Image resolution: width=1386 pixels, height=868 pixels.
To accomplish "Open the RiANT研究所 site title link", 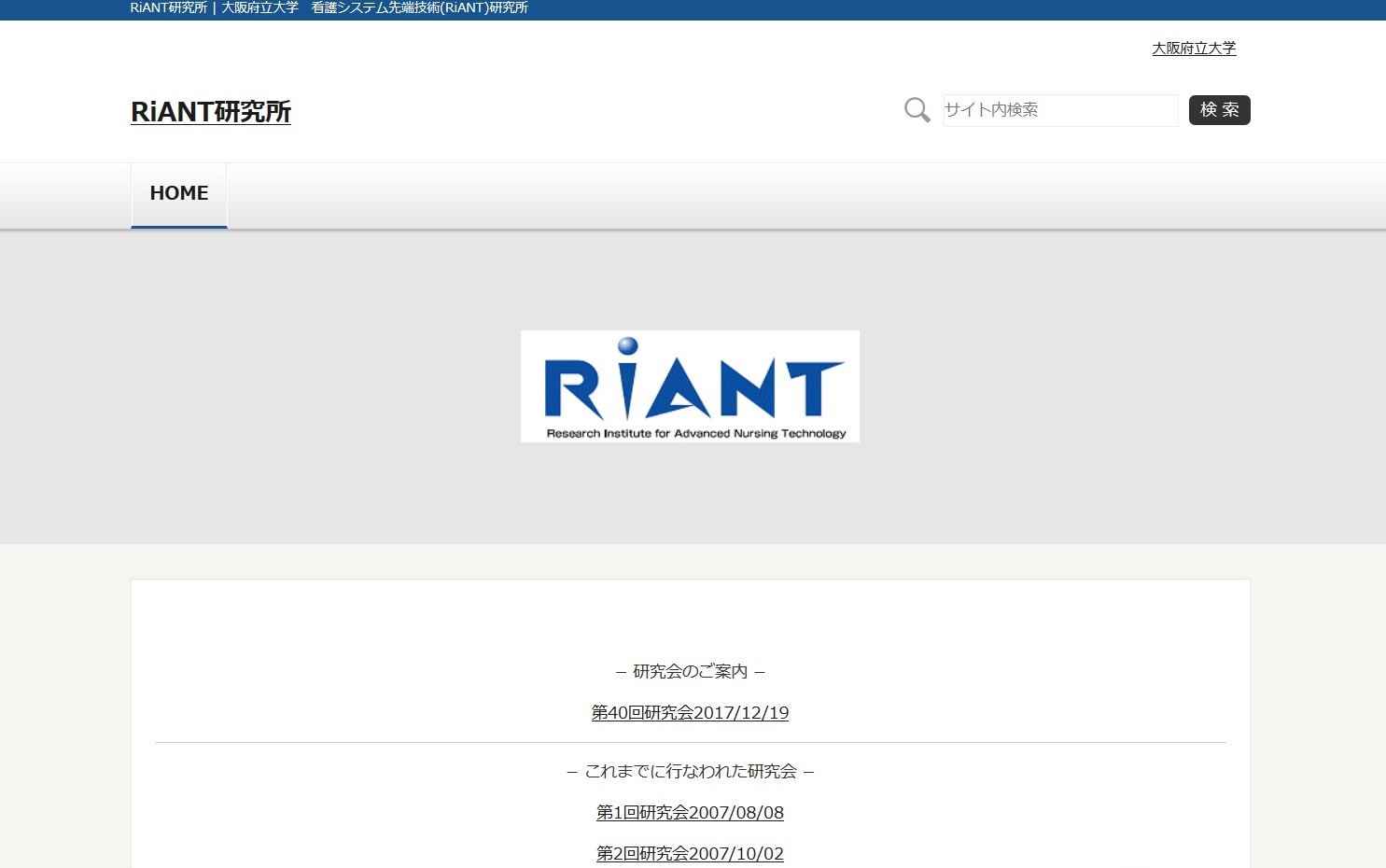I will 211,112.
